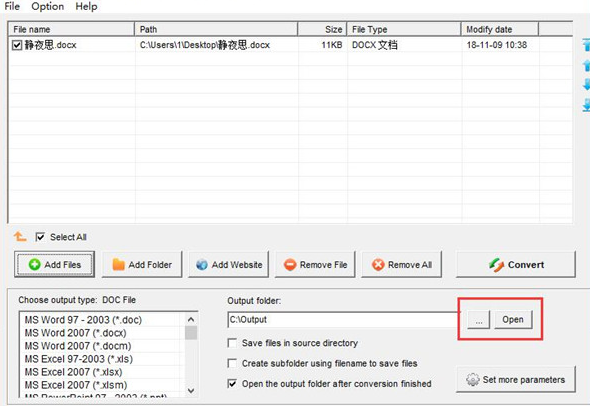Image resolution: width=590 pixels, height=406 pixels.
Task: Click the DOCX 文档 file type cell
Action: pyautogui.click(x=375, y=45)
